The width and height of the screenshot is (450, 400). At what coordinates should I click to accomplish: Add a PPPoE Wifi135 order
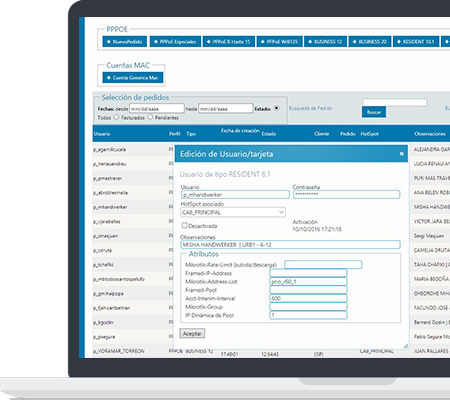pyautogui.click(x=280, y=42)
